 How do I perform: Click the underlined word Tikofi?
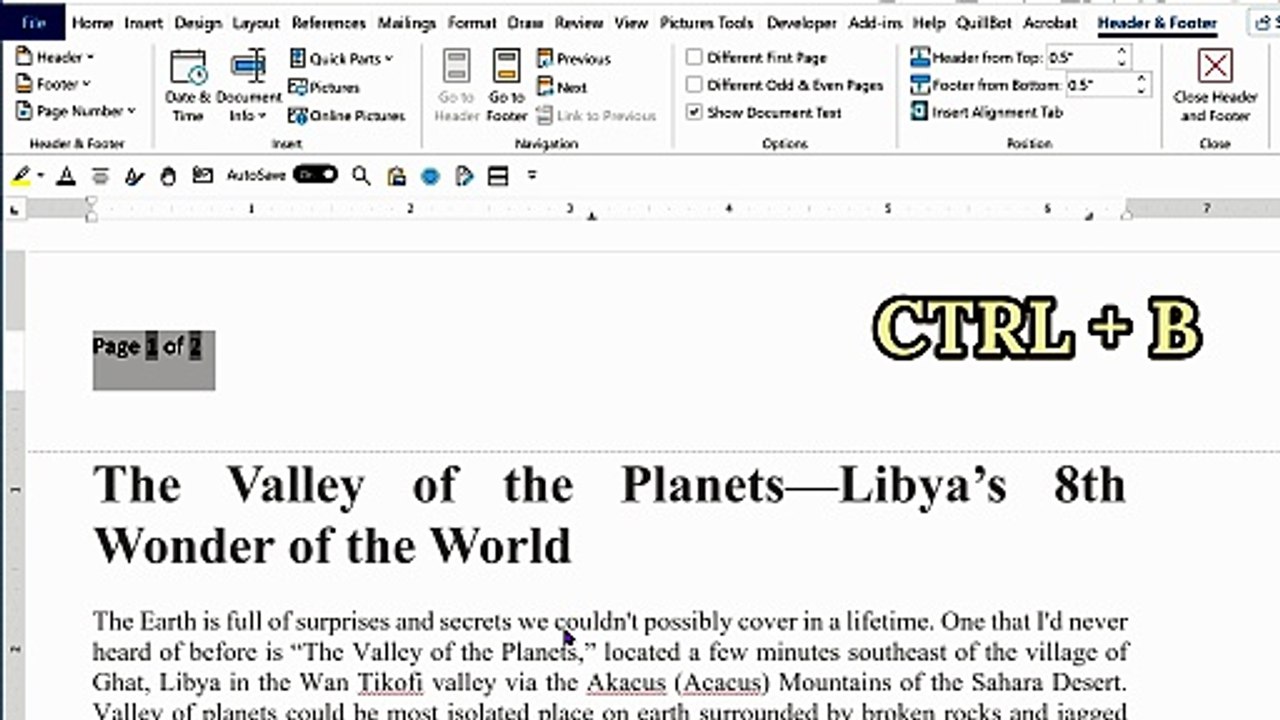[x=390, y=683]
